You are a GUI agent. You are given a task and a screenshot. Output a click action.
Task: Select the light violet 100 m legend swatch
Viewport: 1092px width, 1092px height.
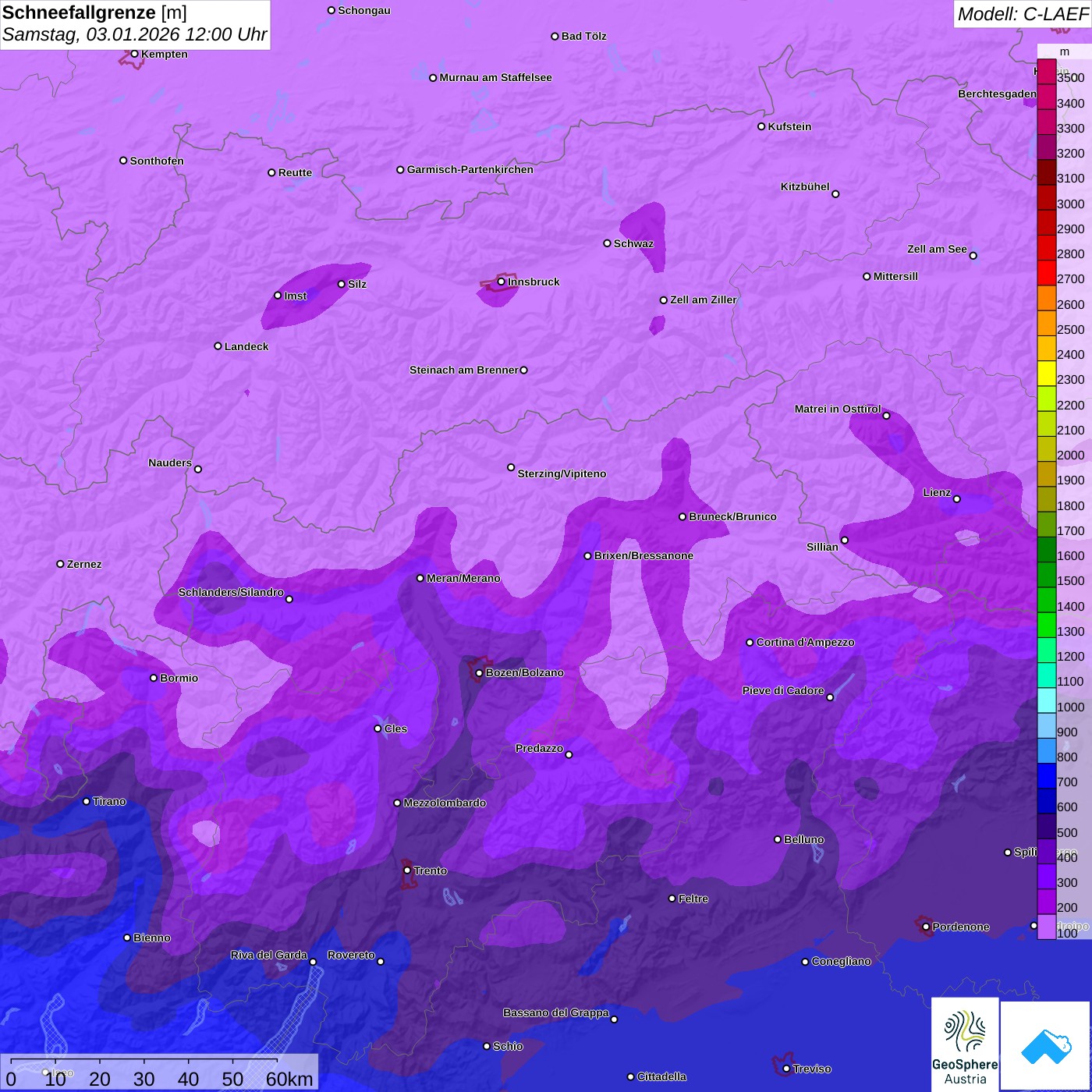point(1046,927)
